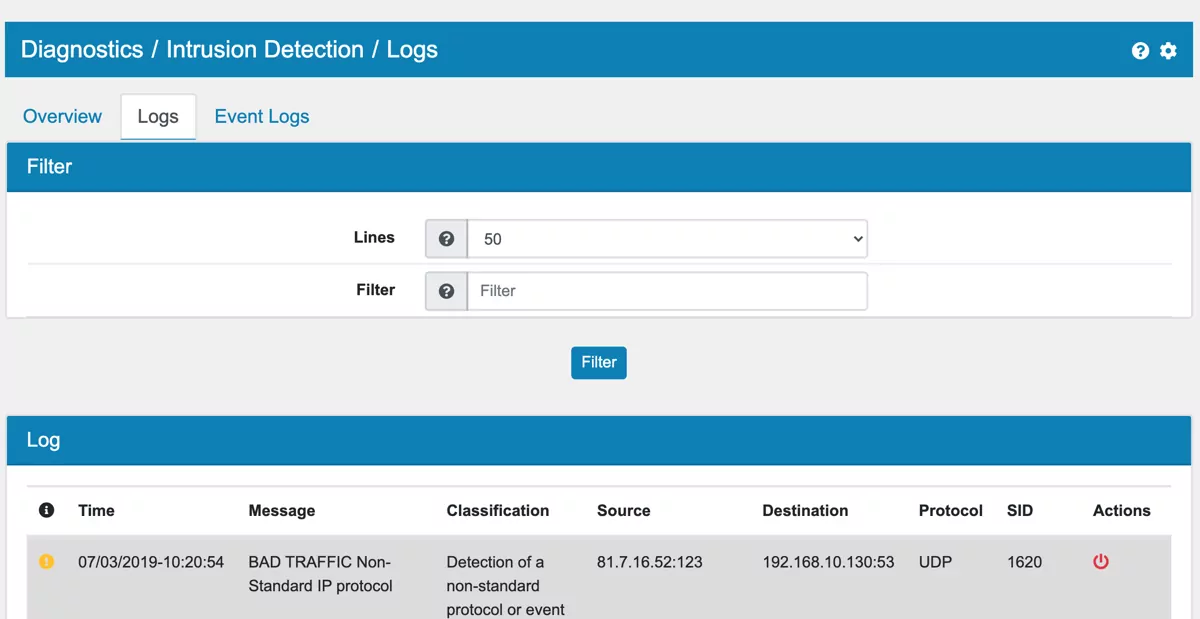Click the Time column header
Screen dimensions: 1200x619
[x=96, y=510]
